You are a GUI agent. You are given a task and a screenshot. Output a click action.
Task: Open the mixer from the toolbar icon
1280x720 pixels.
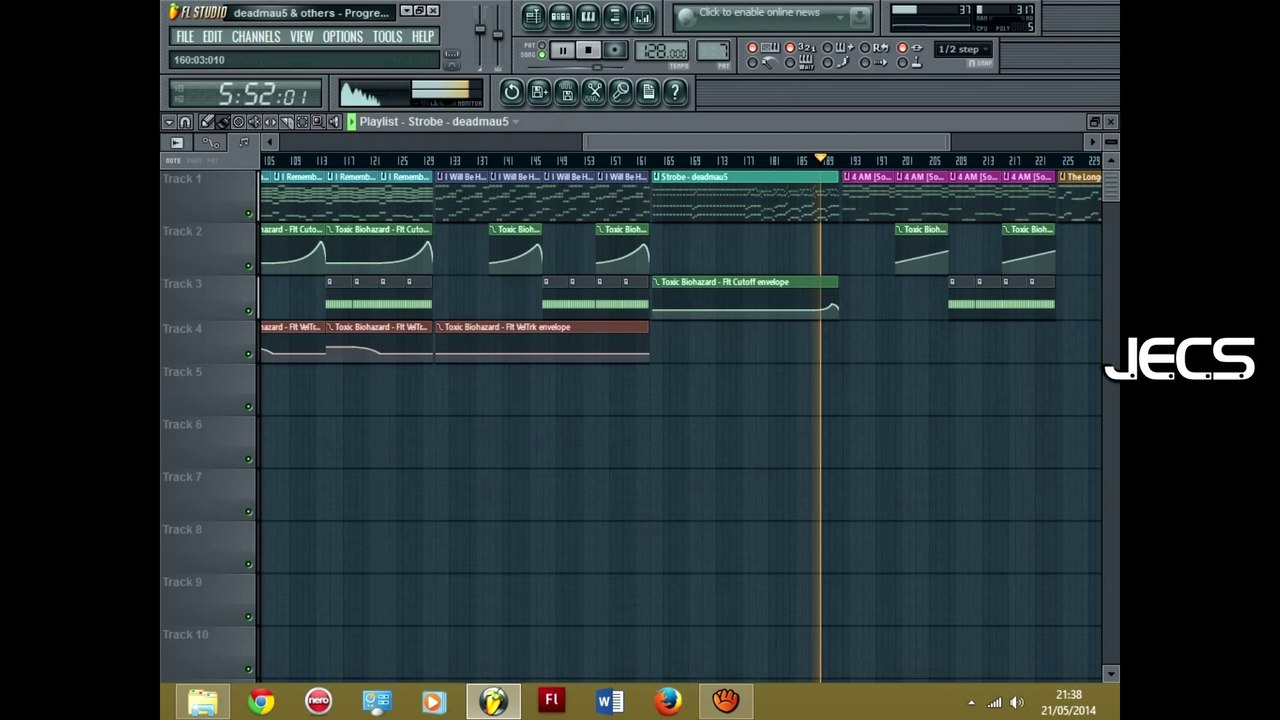click(642, 16)
